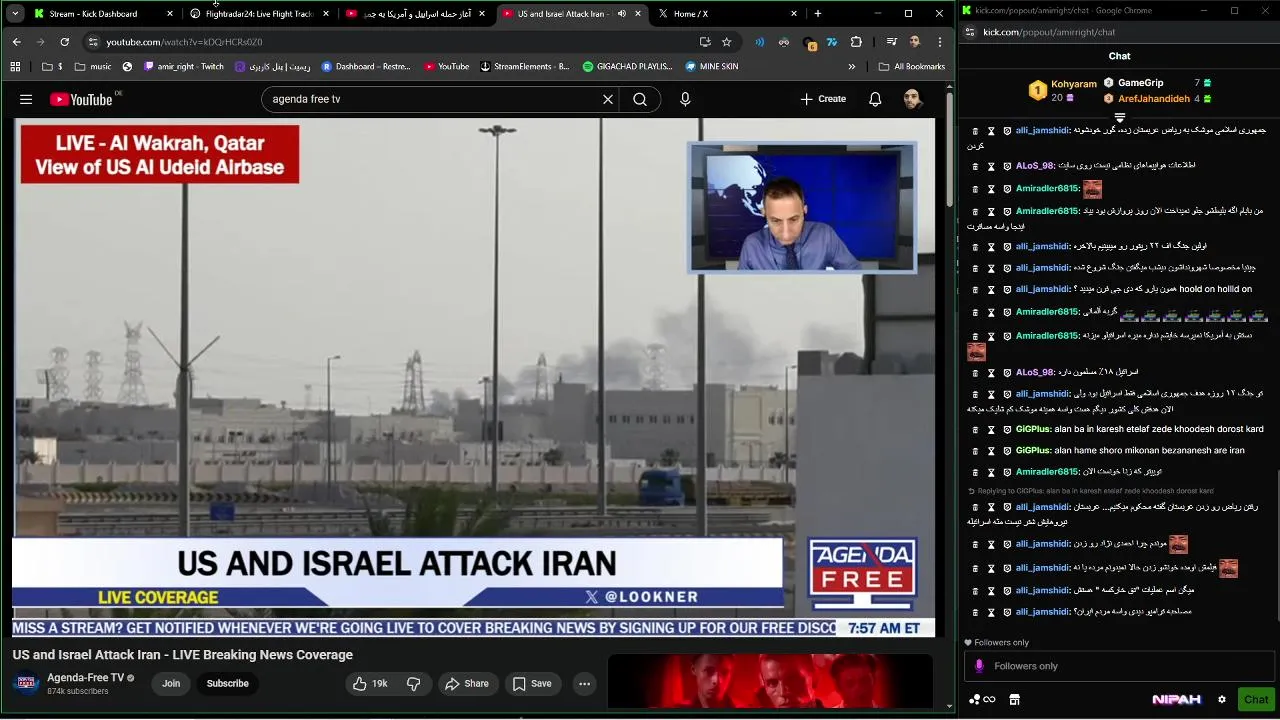The image size is (1280, 720).
Task: Go back in Chrome browser history
Action: tap(16, 42)
